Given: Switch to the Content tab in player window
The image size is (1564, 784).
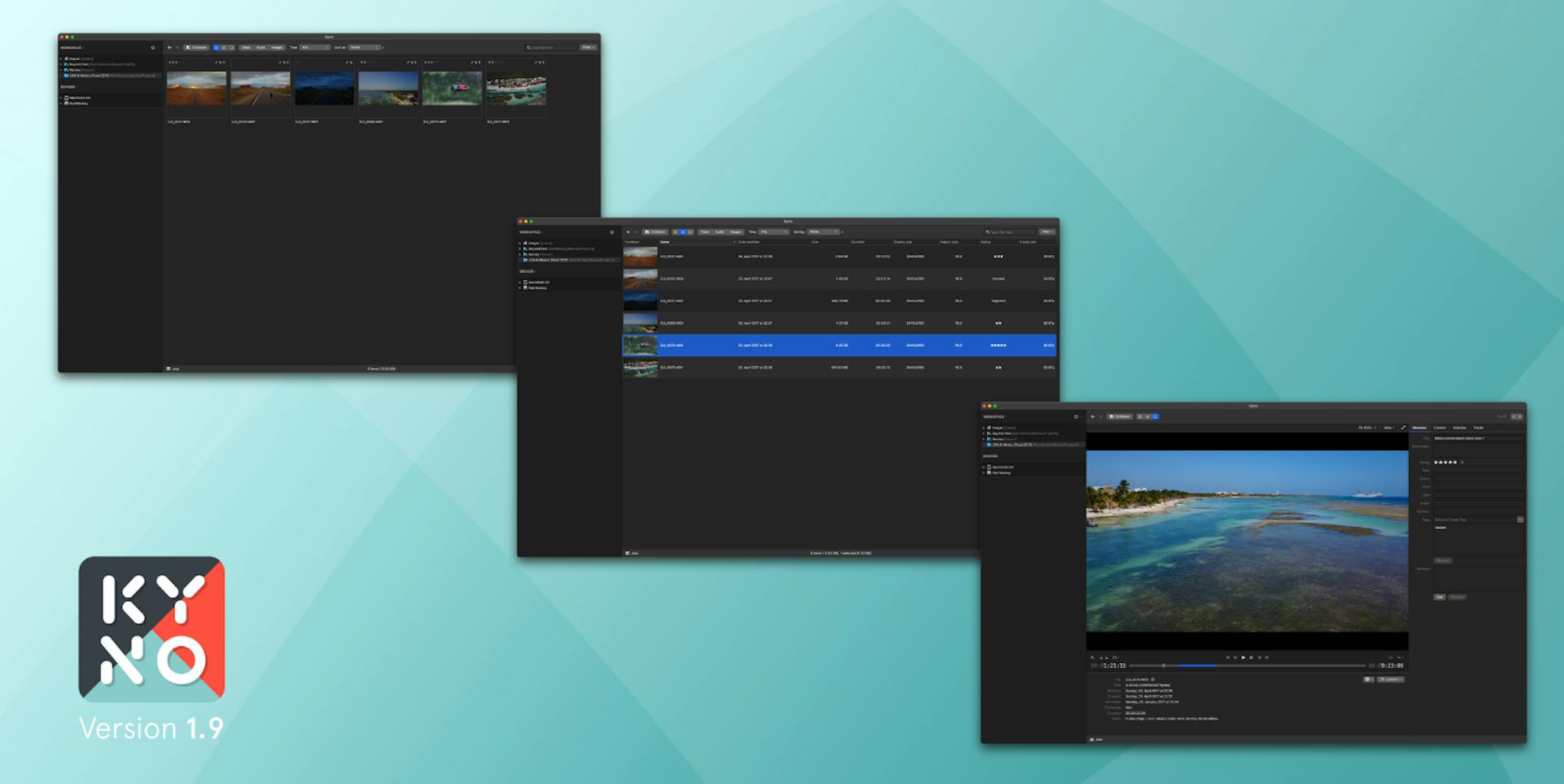Looking at the screenshot, I should click(x=1440, y=428).
